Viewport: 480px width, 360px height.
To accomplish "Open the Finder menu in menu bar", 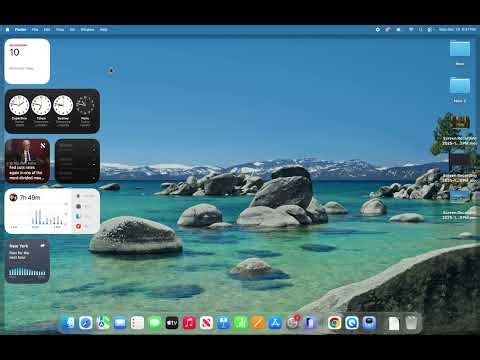I will (21, 30).
